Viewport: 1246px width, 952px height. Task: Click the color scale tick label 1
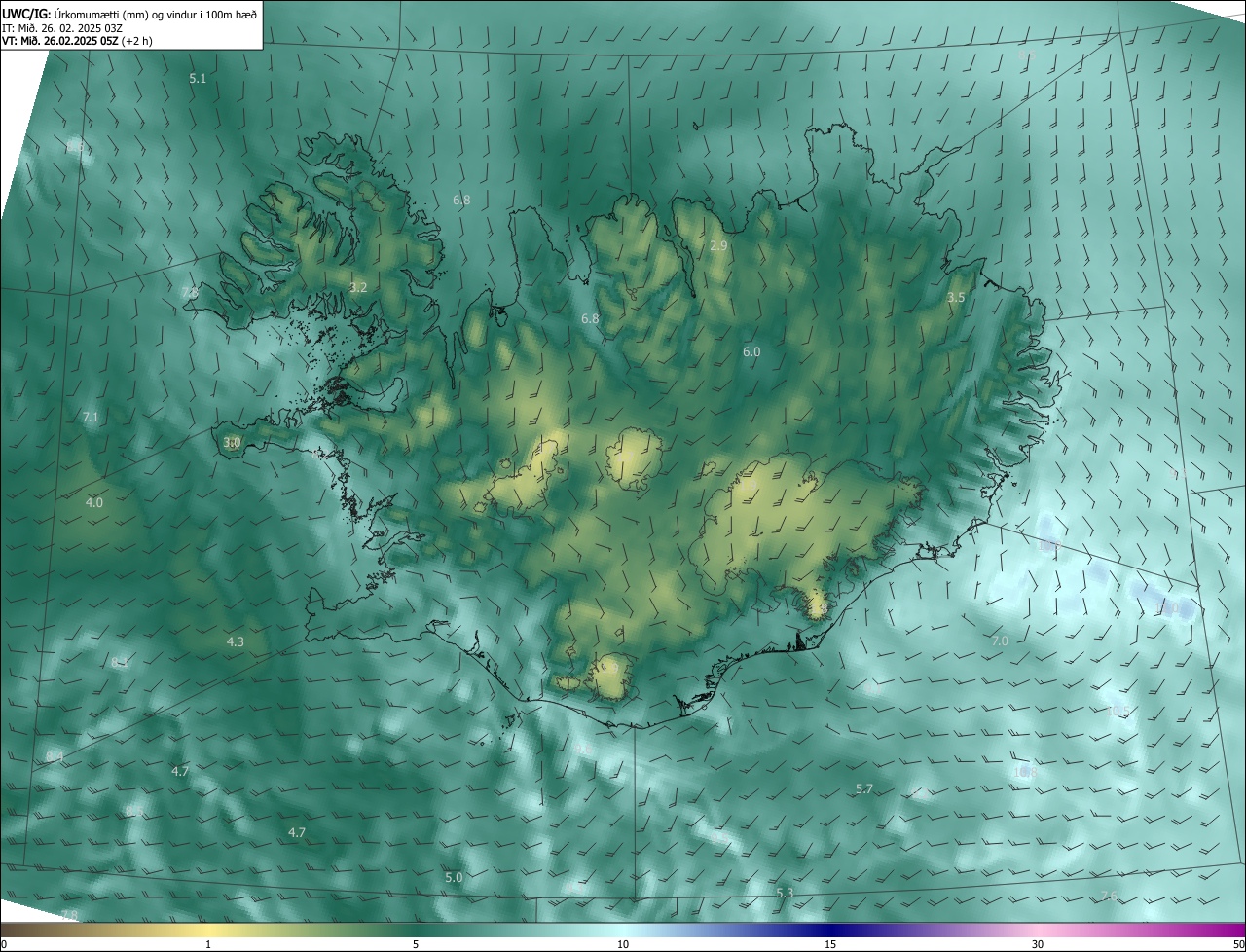click(x=208, y=944)
